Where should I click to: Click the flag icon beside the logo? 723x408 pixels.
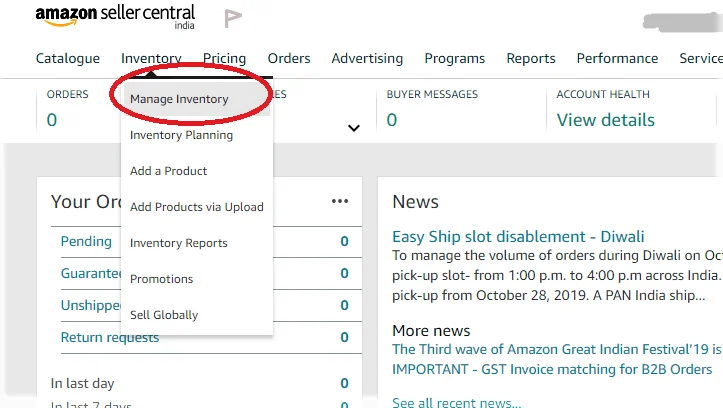233,18
